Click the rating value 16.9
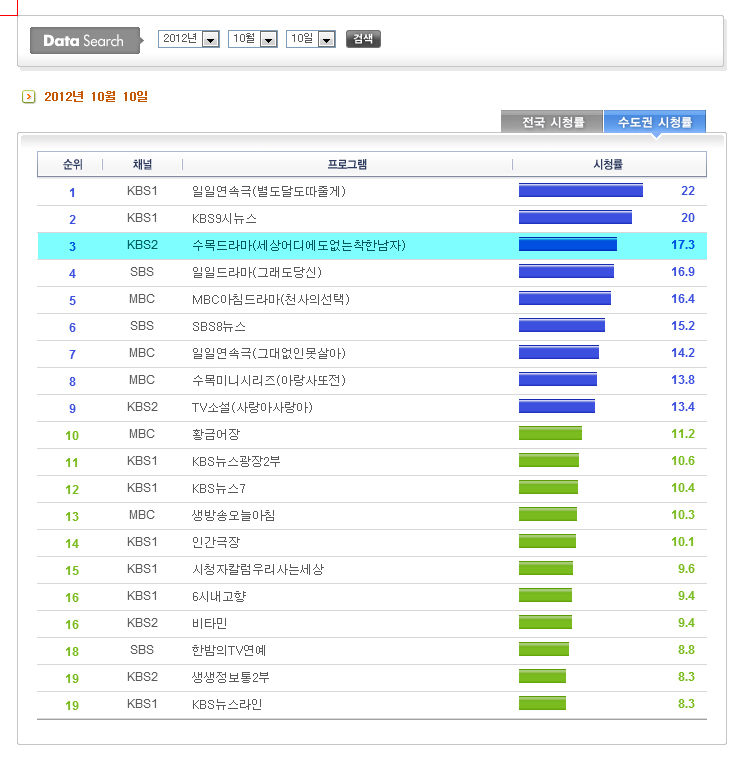 point(683,272)
